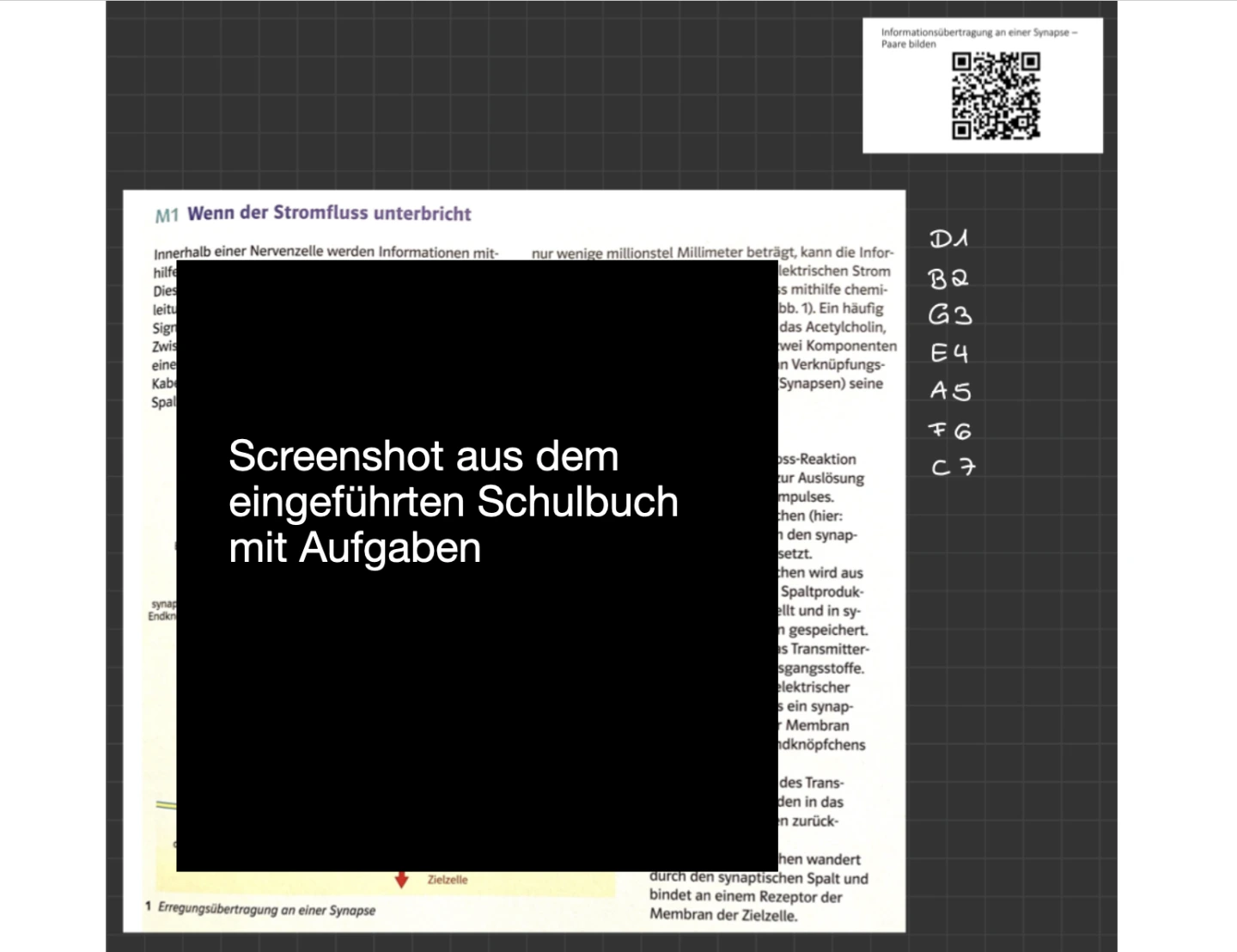Click on handwritten G3

(949, 315)
